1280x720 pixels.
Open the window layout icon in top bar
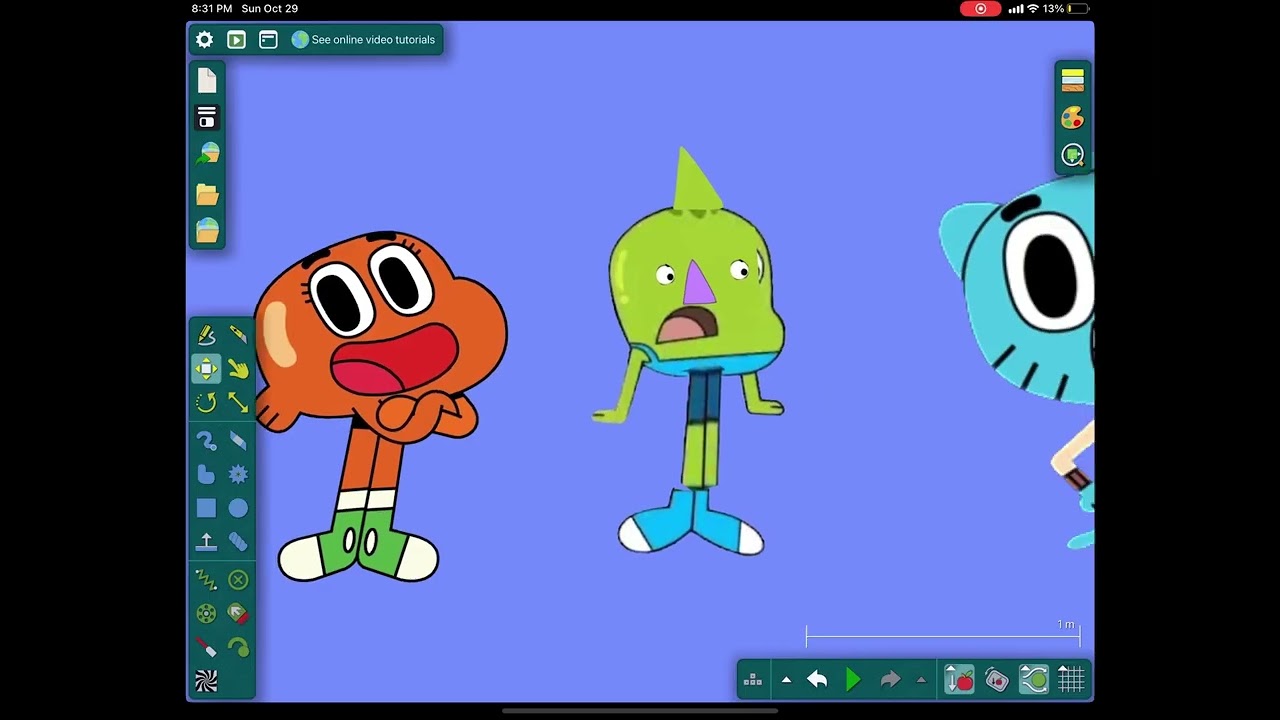[x=268, y=40]
